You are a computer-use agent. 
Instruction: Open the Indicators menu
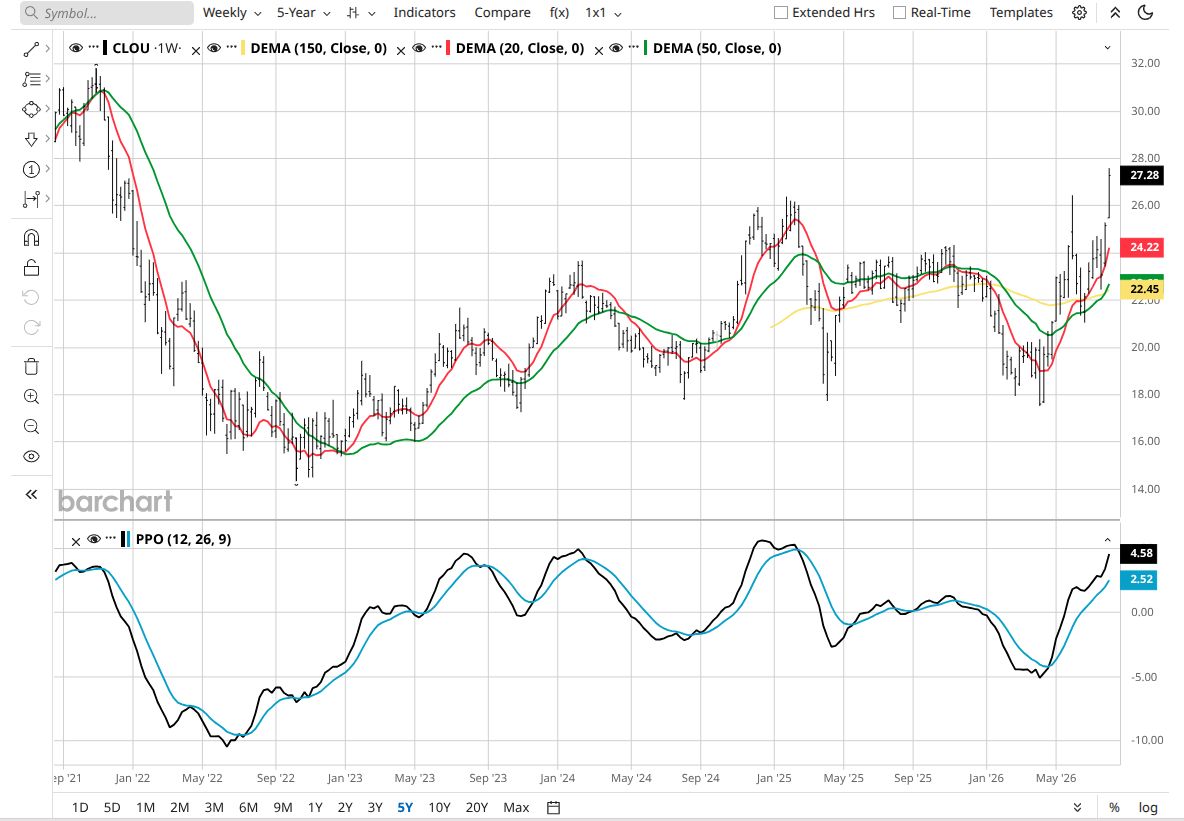click(x=424, y=13)
